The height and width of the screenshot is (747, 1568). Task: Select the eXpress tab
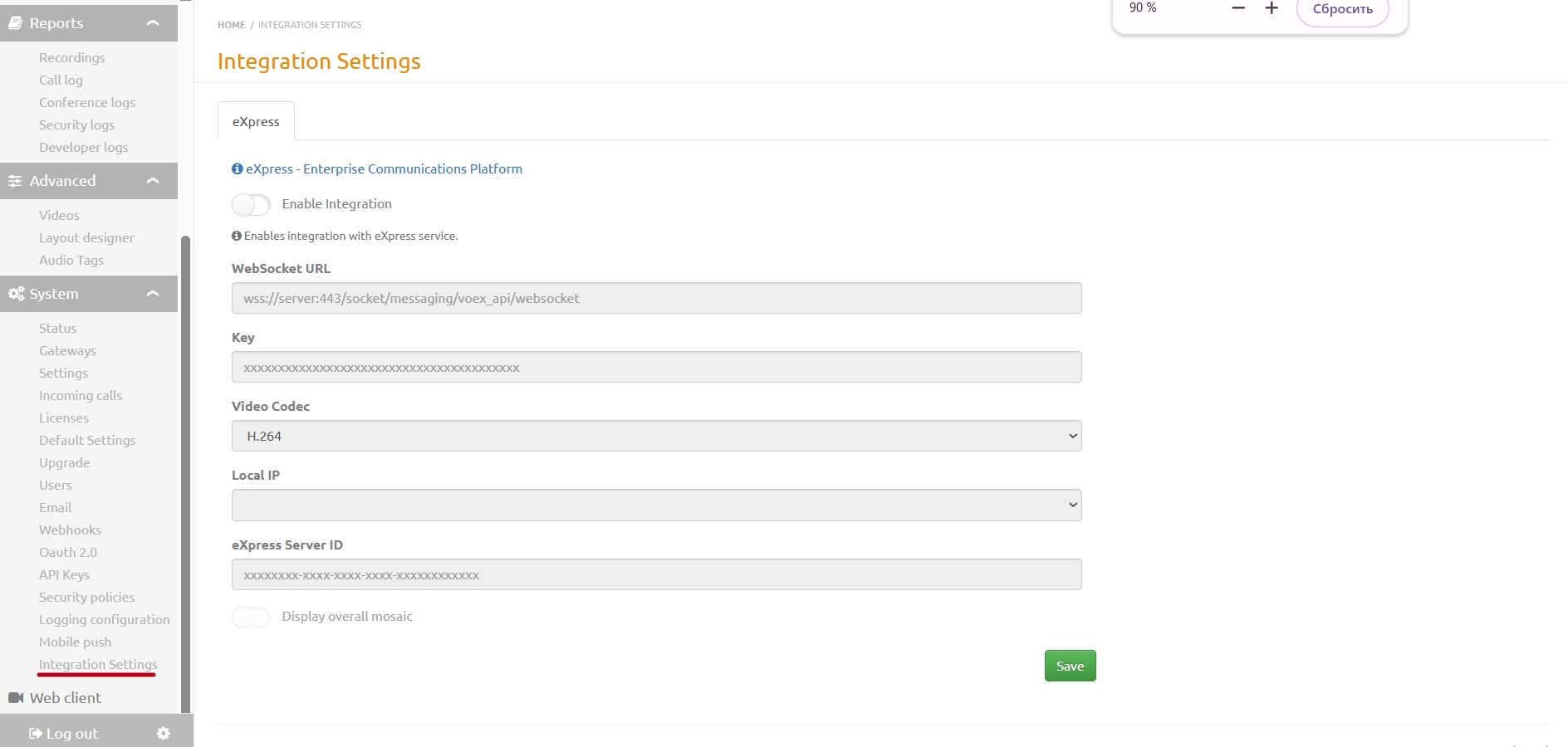256,122
